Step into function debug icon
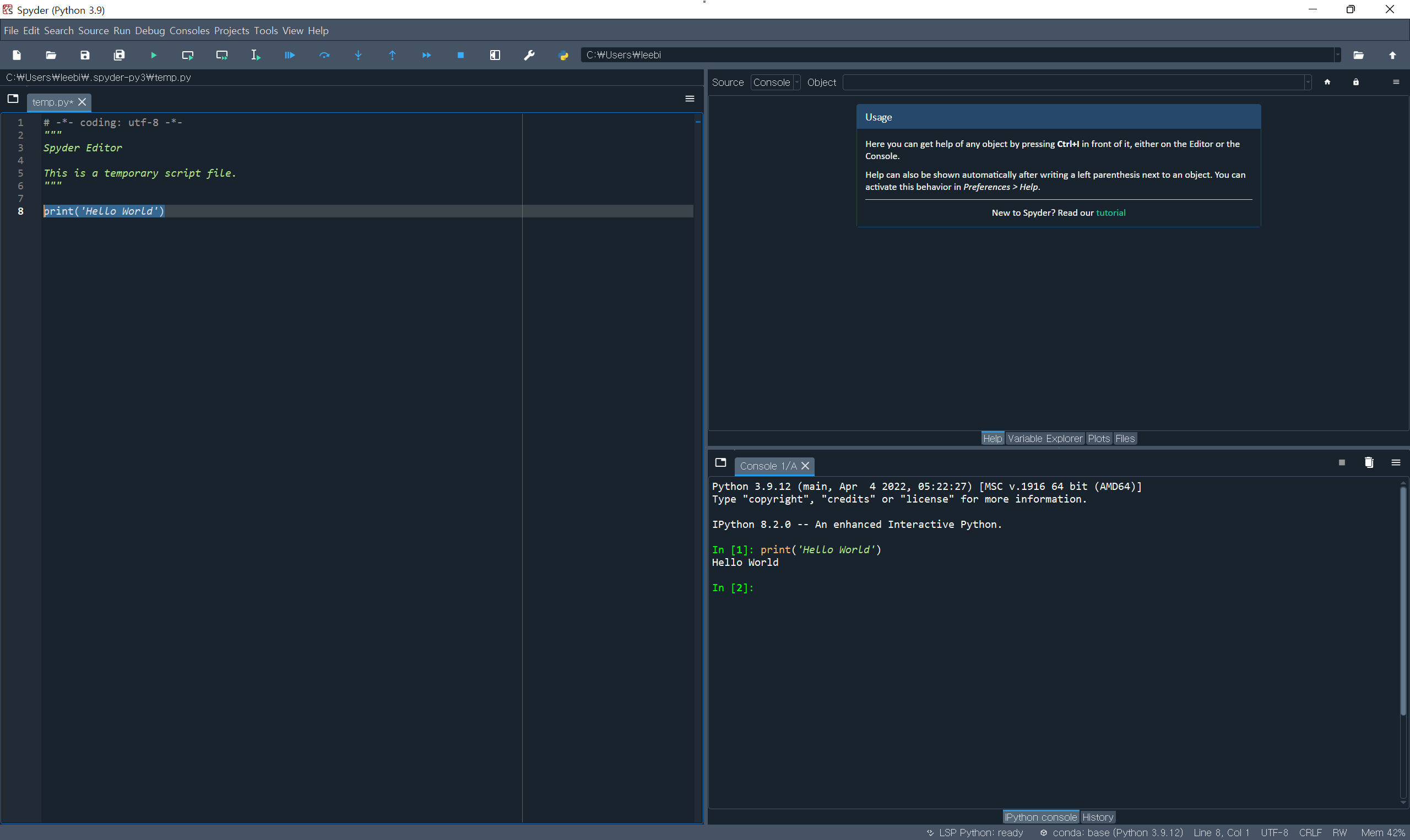The image size is (1410, 840). tap(359, 55)
